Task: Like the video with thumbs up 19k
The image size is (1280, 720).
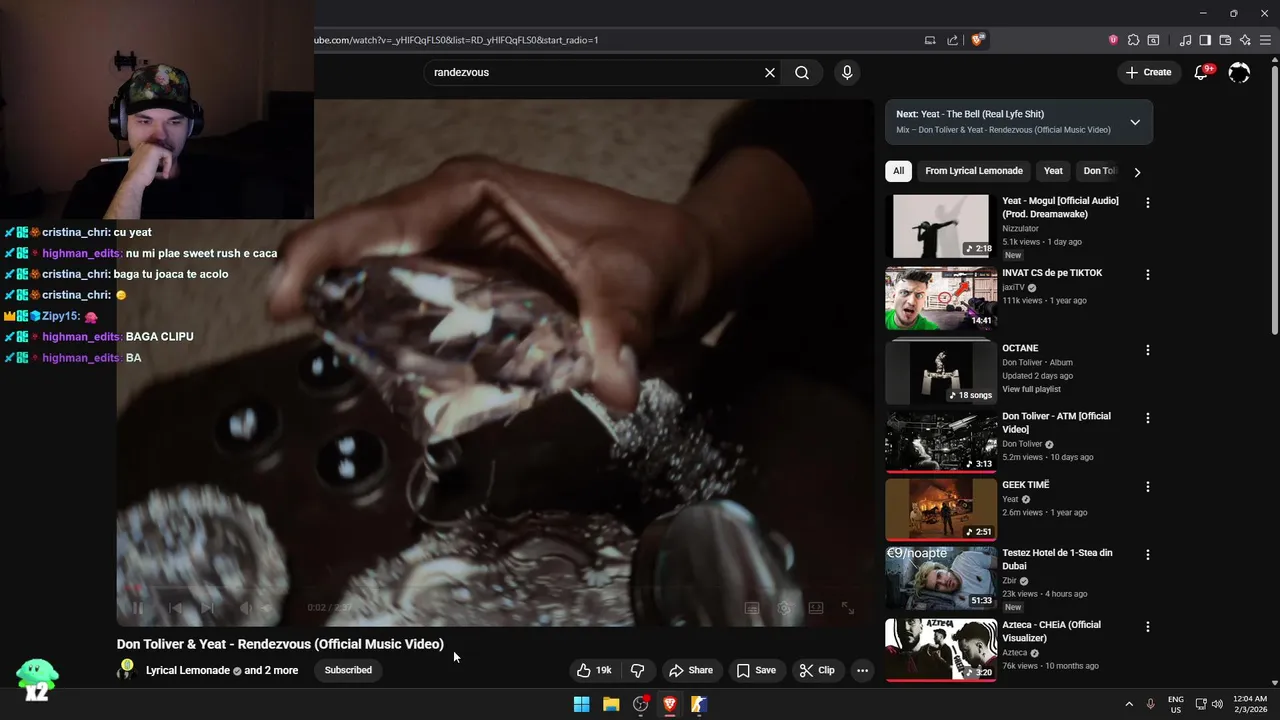Action: click(x=594, y=670)
